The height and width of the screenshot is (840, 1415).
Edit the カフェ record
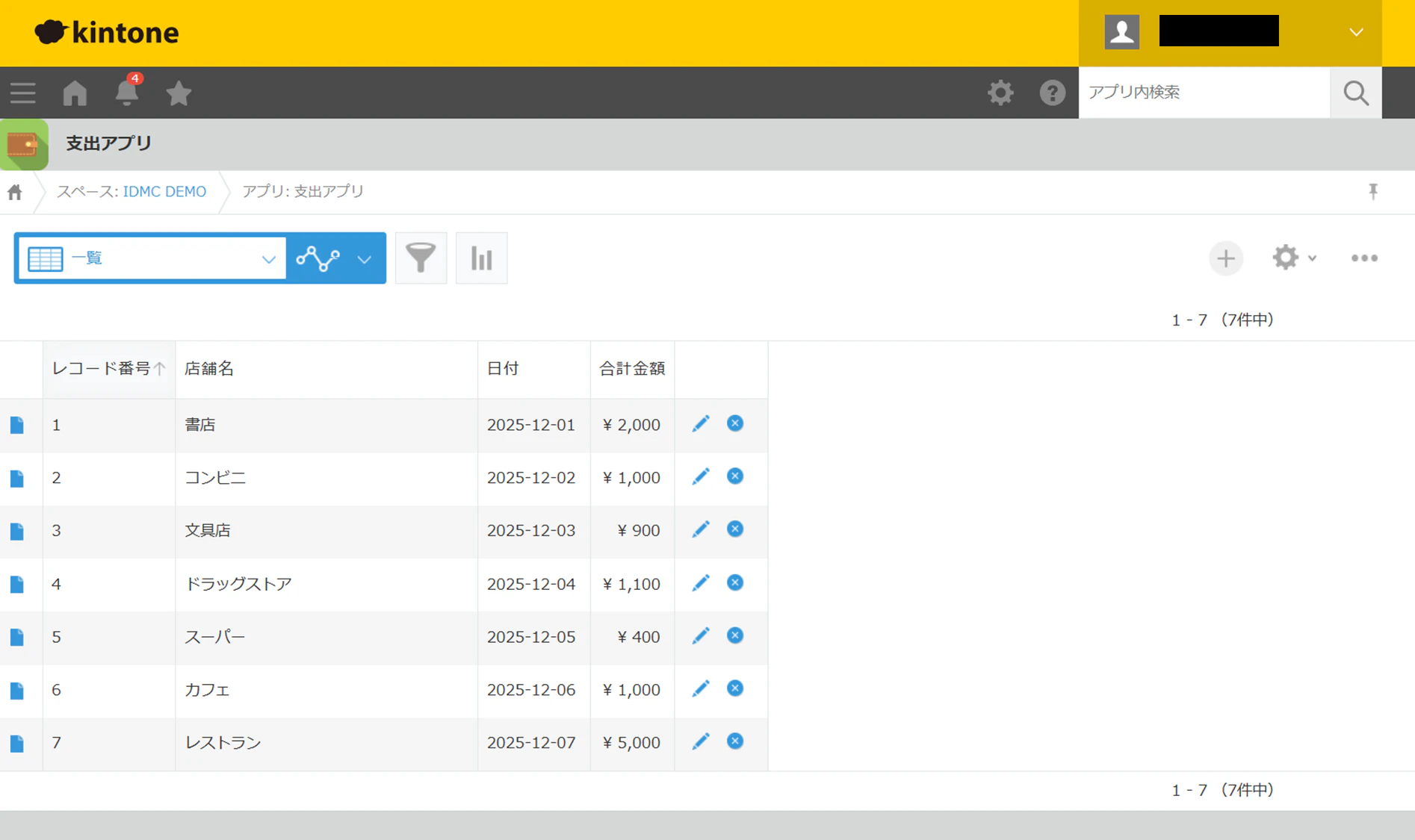pos(700,689)
